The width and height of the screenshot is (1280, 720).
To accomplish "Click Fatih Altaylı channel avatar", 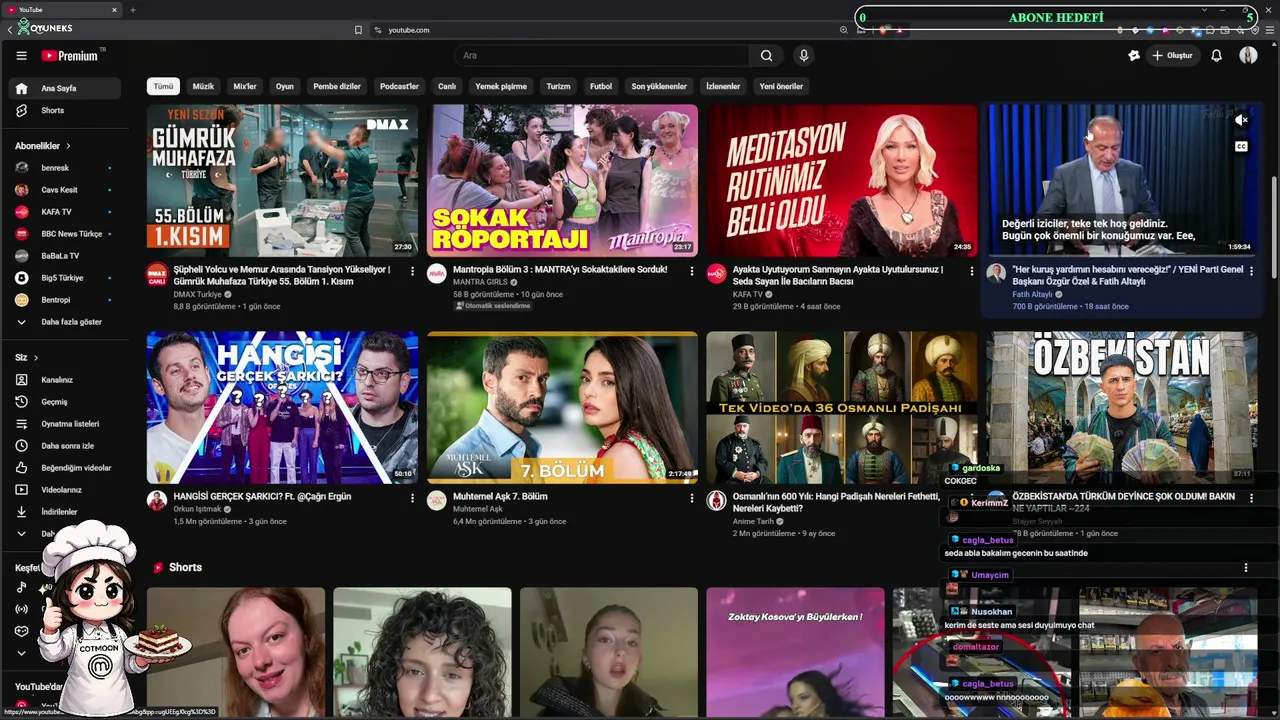I will [x=996, y=274].
